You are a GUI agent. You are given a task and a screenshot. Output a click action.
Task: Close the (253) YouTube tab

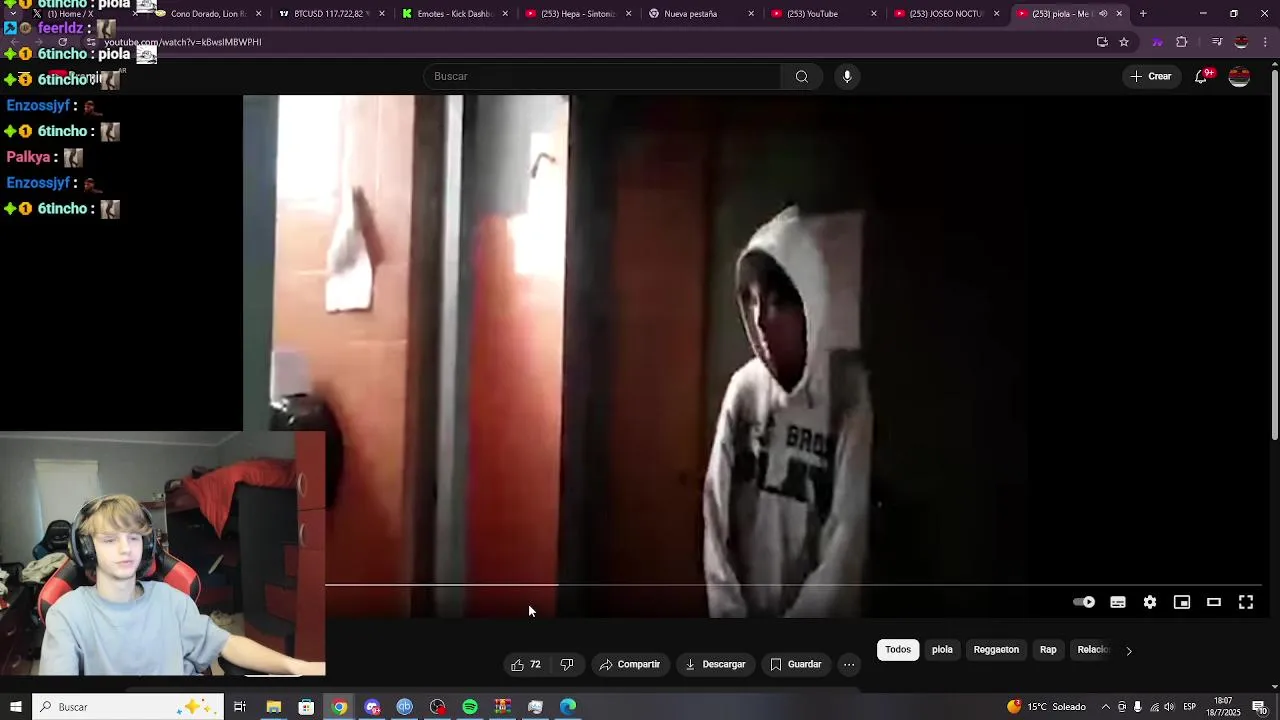874,14
